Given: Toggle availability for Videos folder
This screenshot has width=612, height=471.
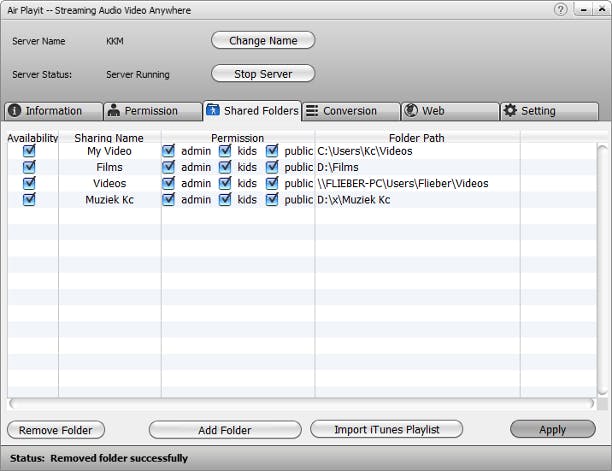Looking at the screenshot, I should coord(29,183).
